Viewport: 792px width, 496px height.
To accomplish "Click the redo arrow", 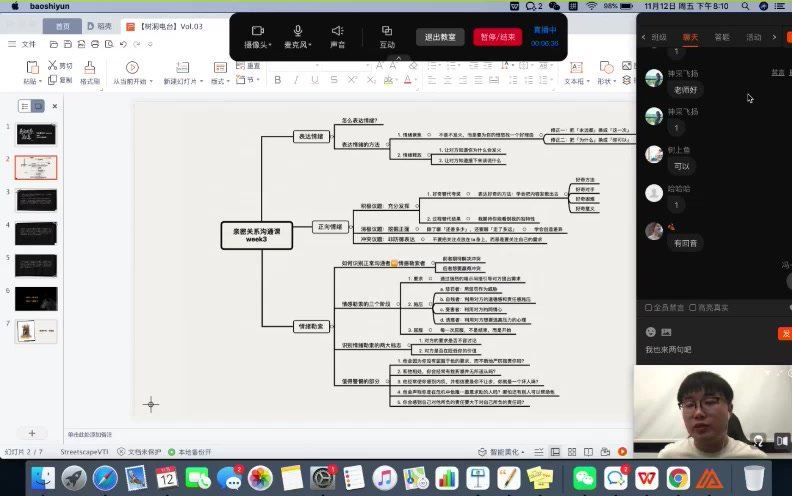I will pos(137,44).
